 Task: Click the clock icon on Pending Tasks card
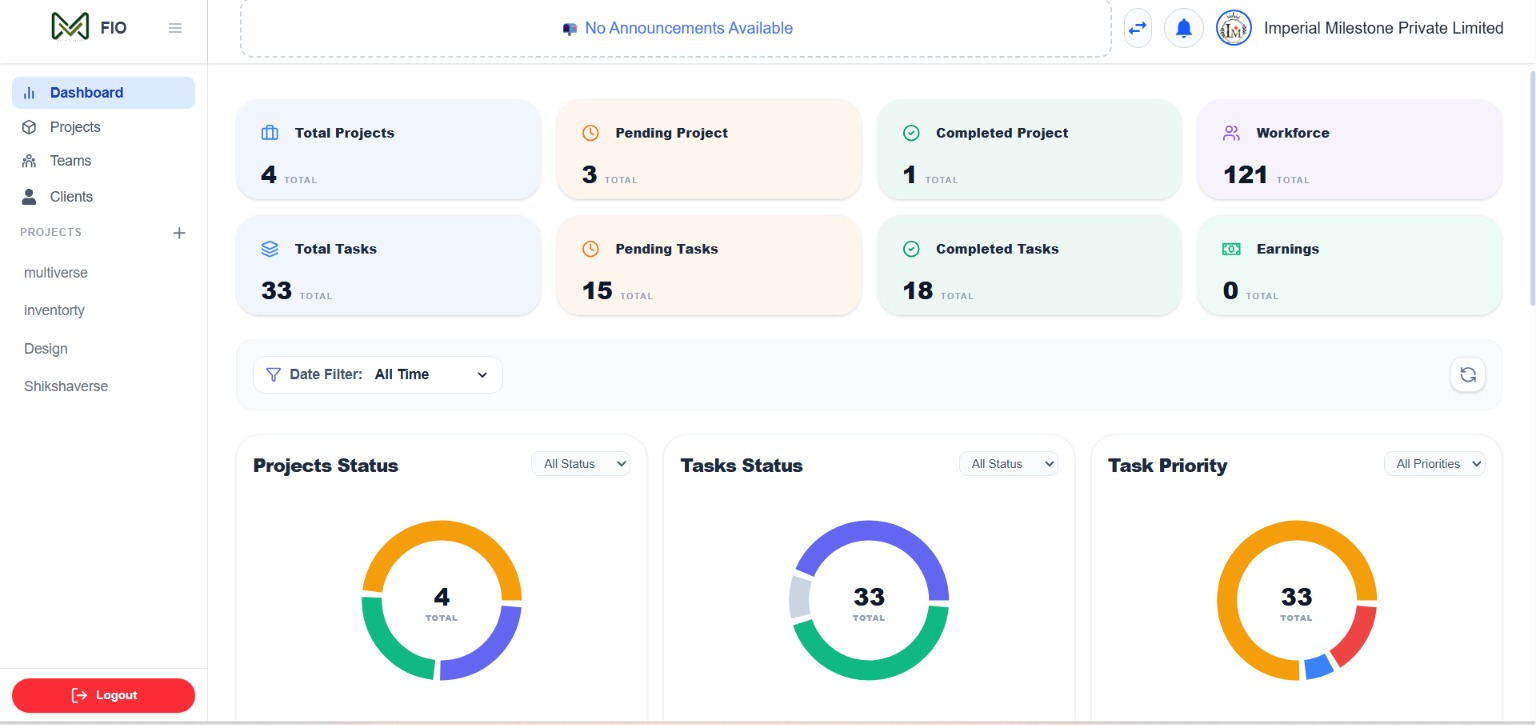click(x=590, y=249)
